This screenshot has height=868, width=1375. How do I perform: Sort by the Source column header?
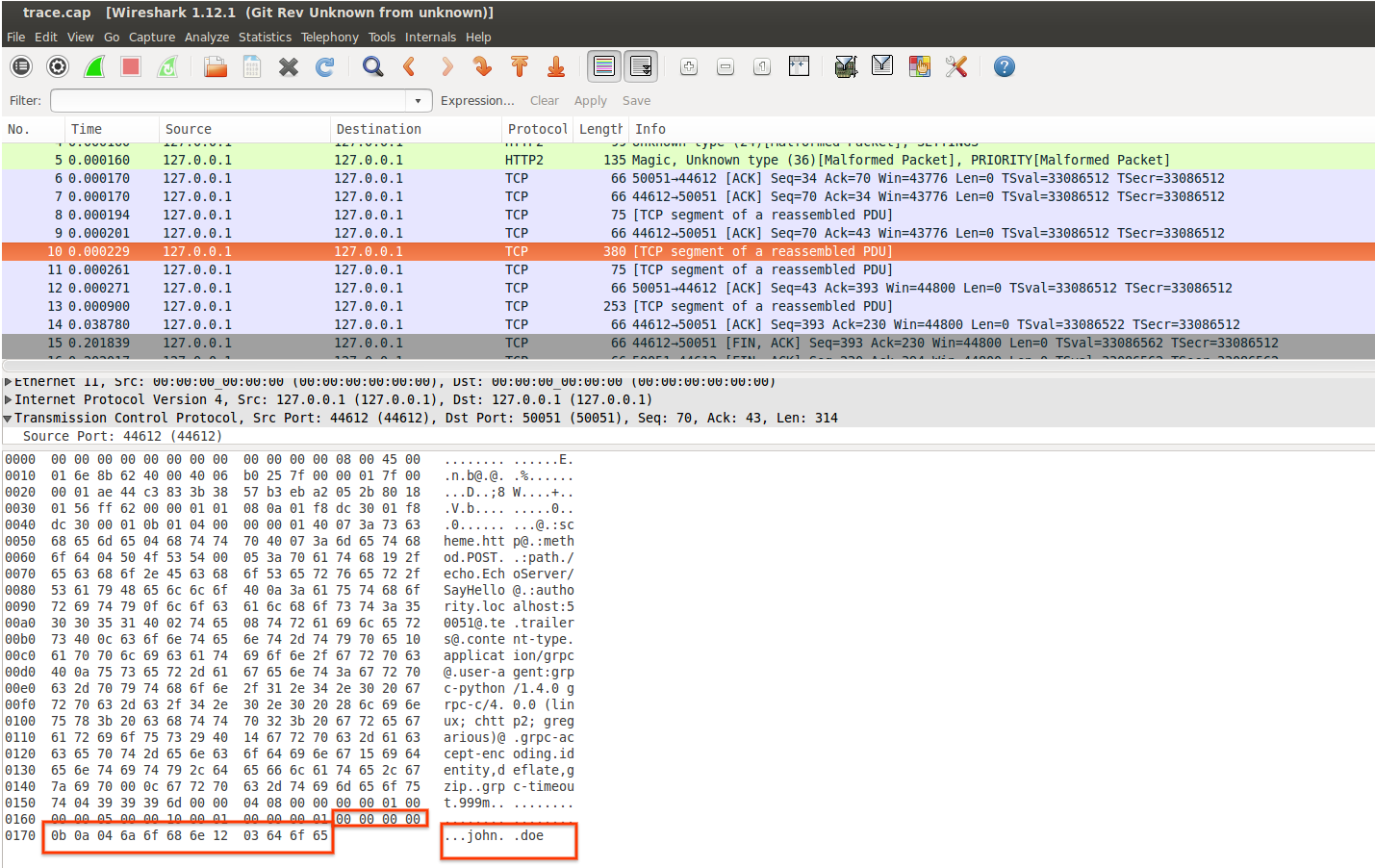[x=244, y=129]
